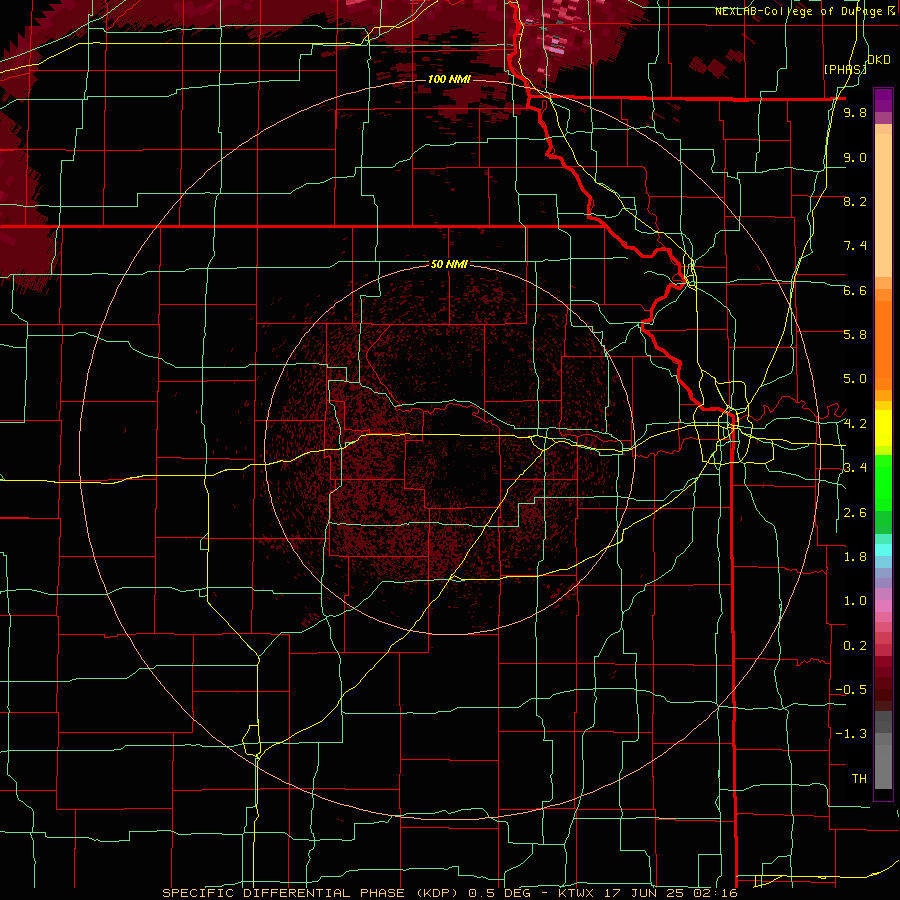Viewport: 900px width, 900px height.
Task: Click the bottom caption 'SPECIFIC DIFFERENTIAL PHASE (KDP)' text
Action: (311, 893)
